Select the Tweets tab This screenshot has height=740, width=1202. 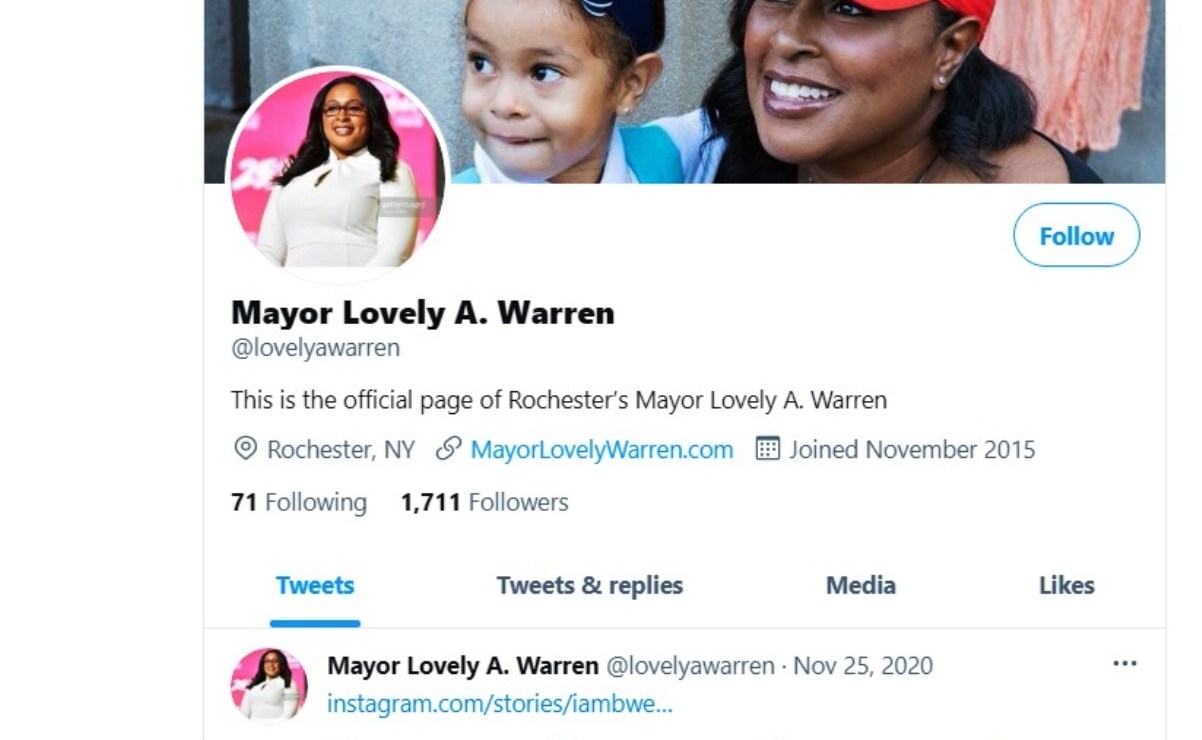(x=315, y=585)
